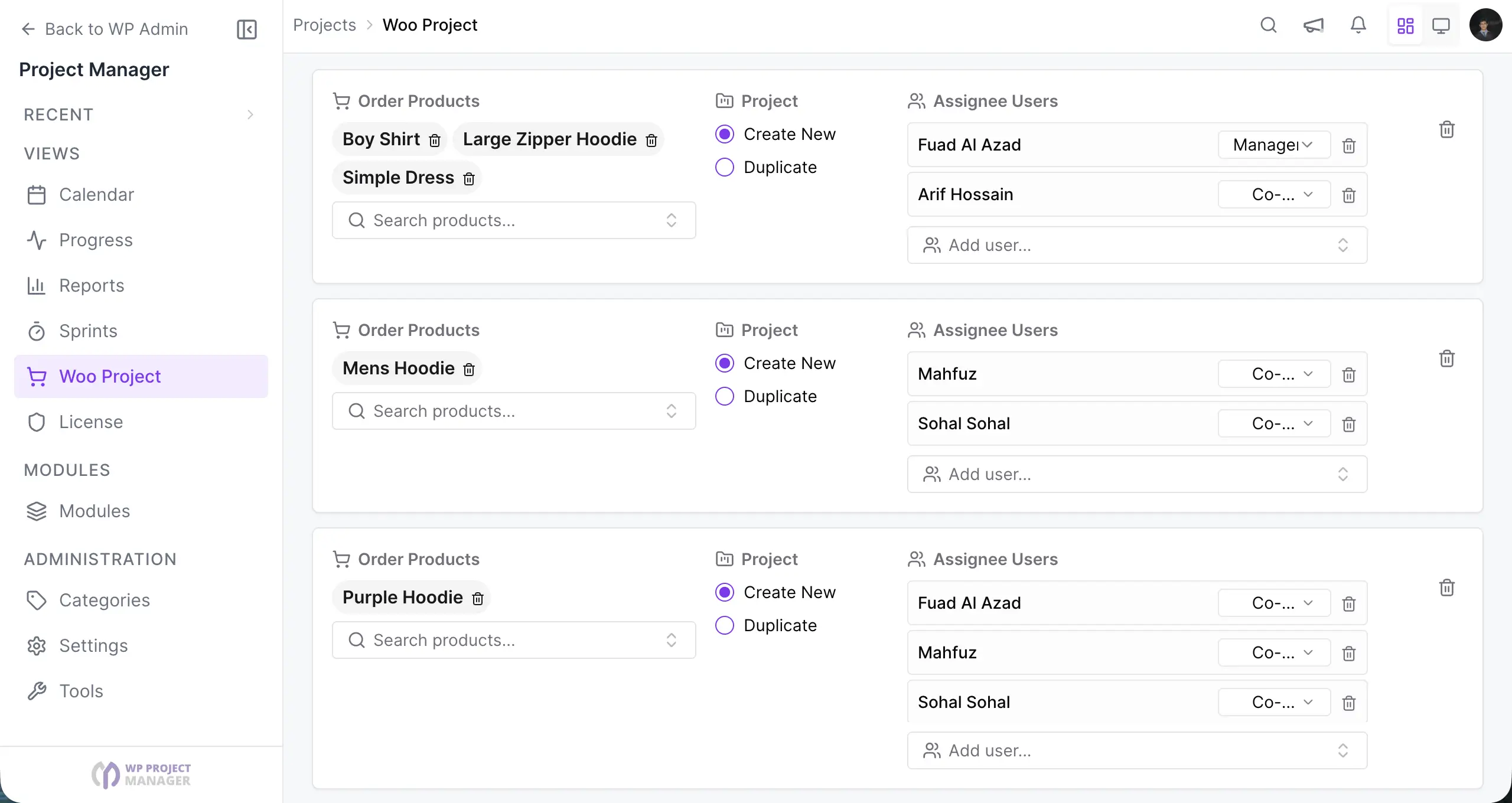The image size is (1512, 803).
Task: Open Settings page
Action: tap(141, 646)
